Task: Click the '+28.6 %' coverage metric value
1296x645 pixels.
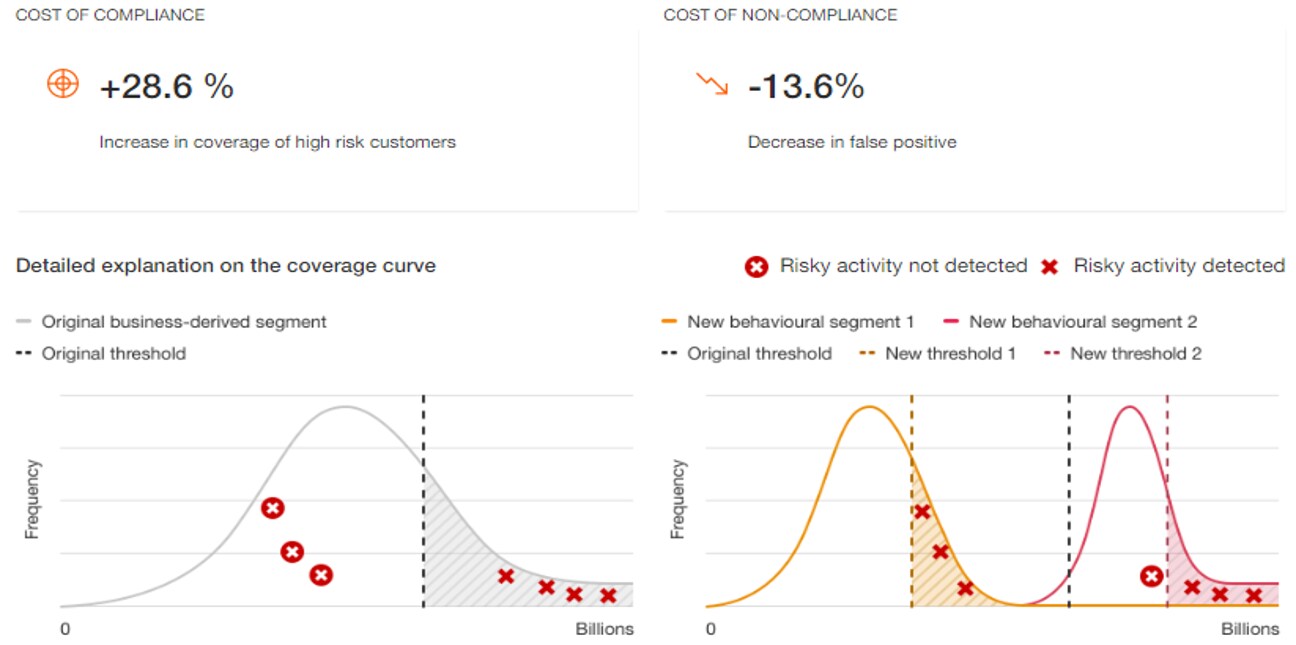Action: pos(166,87)
